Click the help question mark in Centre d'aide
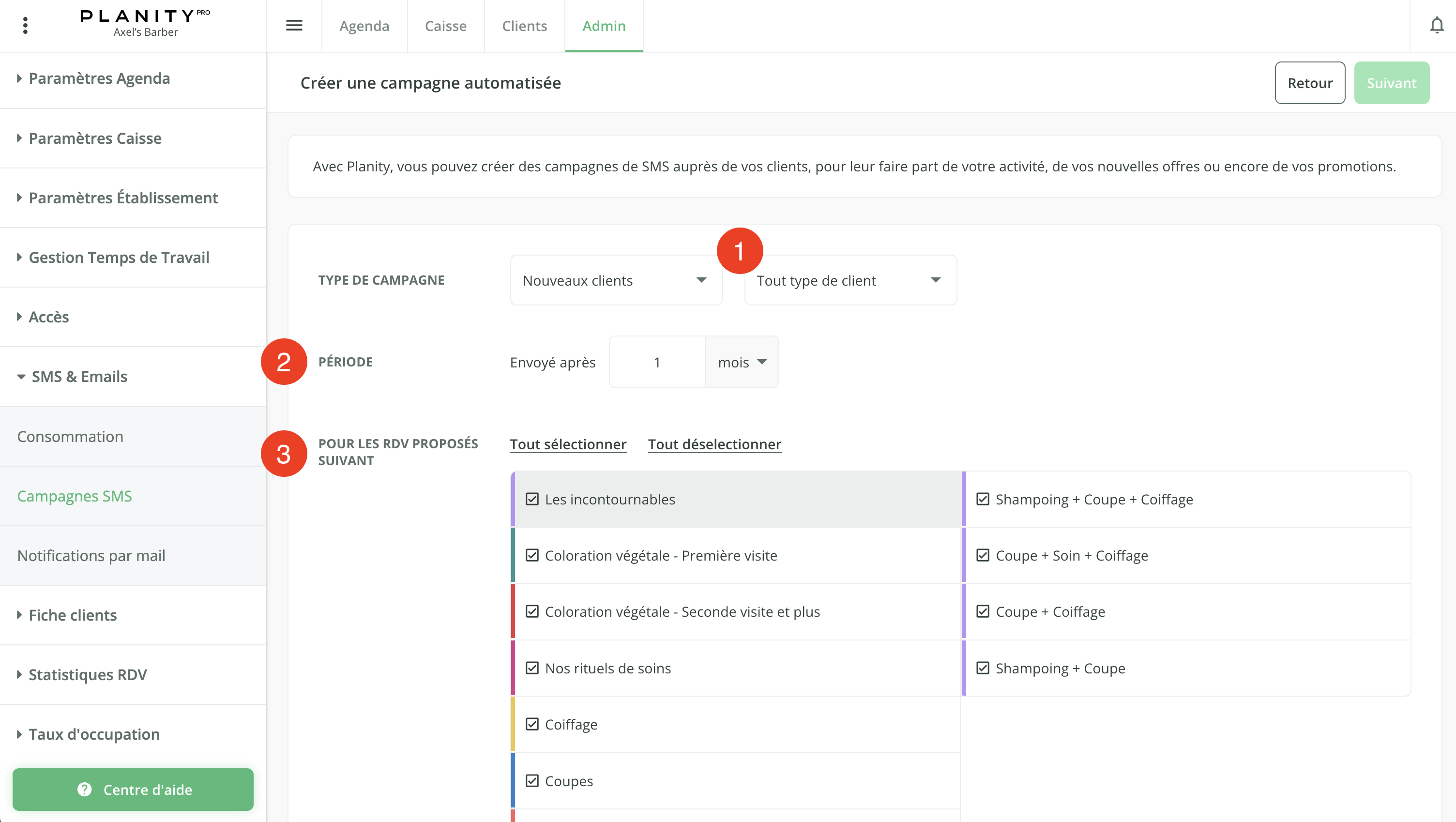Image resolution: width=1456 pixels, height=822 pixels. coord(85,789)
